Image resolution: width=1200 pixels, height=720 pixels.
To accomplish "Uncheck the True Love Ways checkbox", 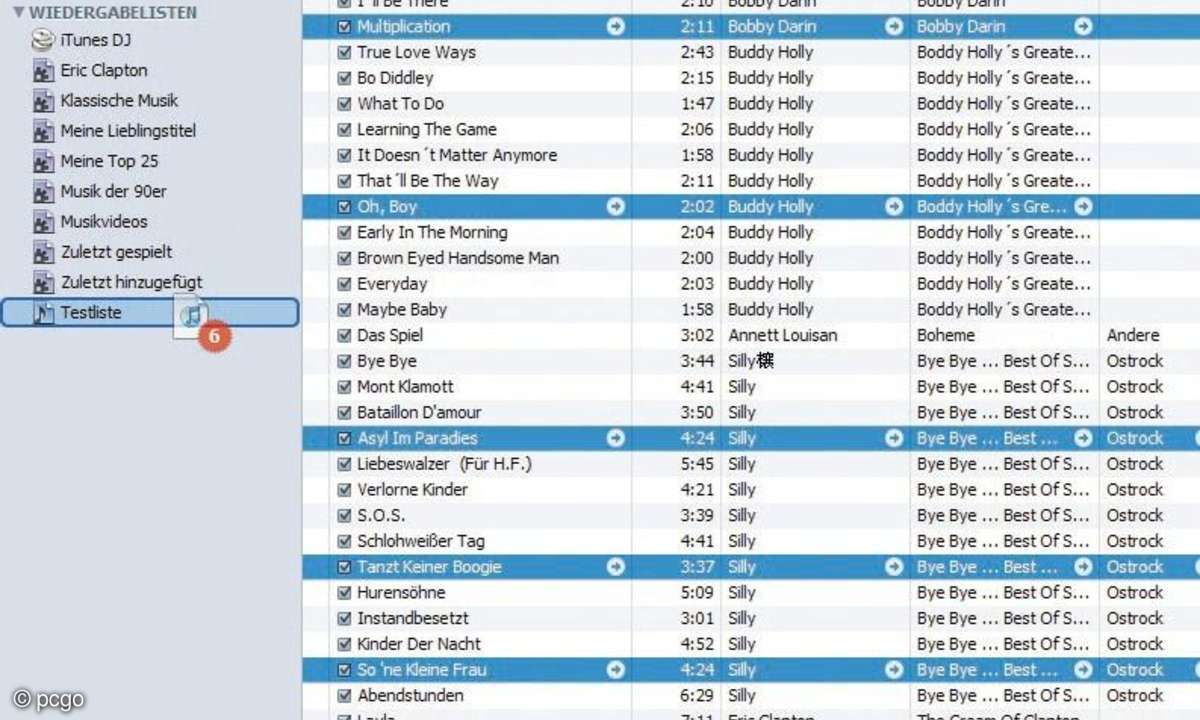I will (x=344, y=52).
